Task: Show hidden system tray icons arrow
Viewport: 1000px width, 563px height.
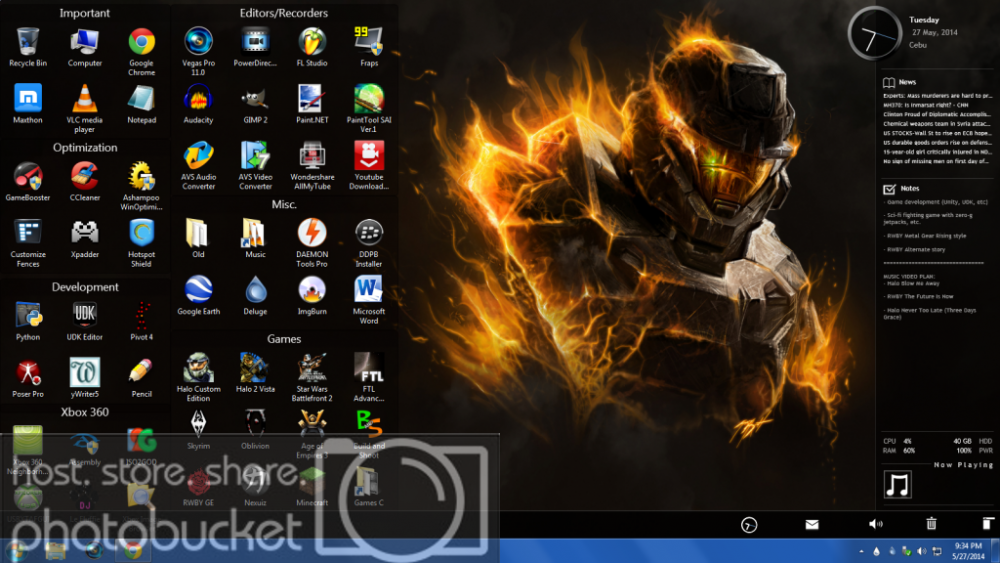Action: tap(861, 552)
